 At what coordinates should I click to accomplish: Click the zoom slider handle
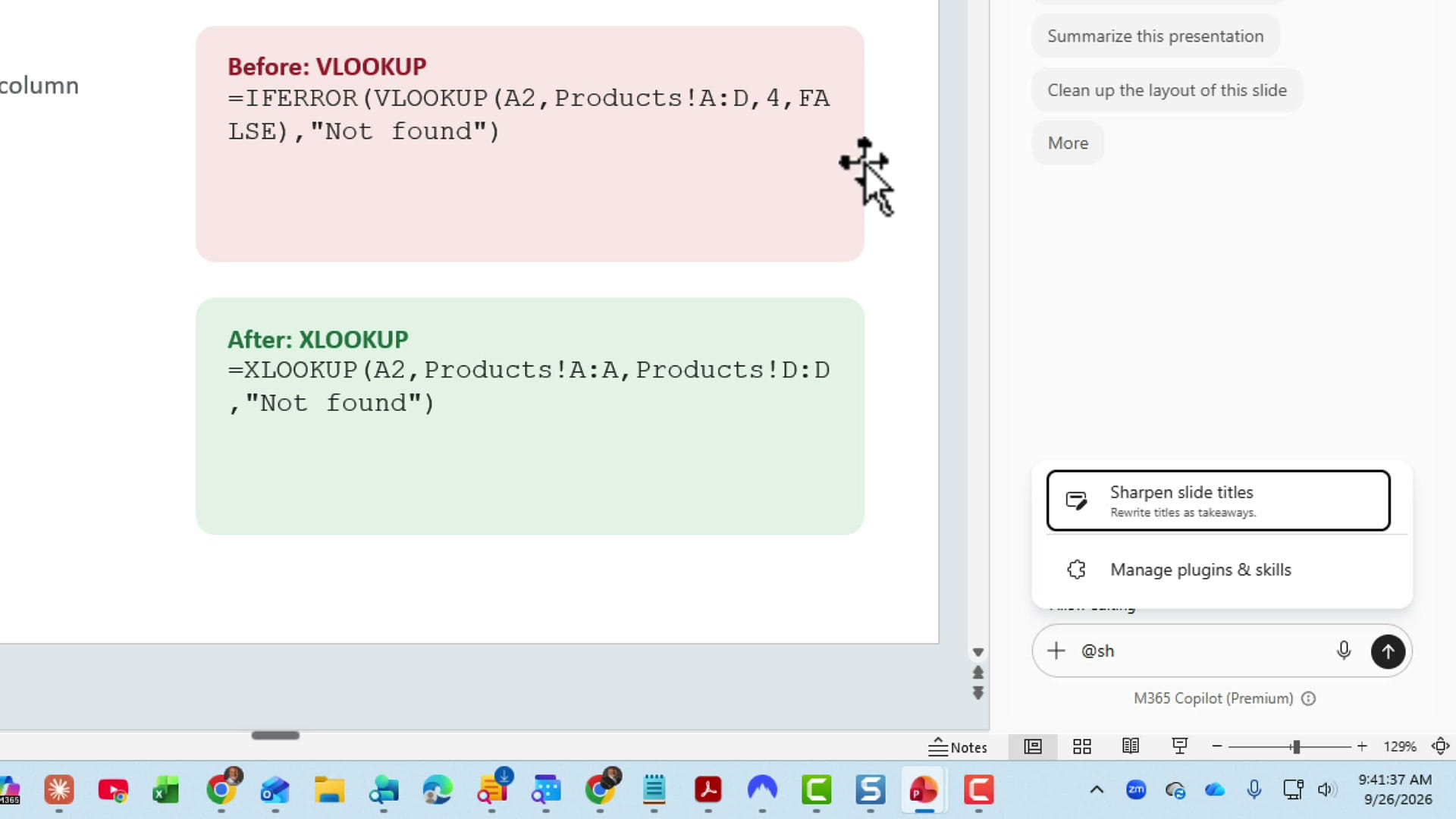click(1296, 747)
